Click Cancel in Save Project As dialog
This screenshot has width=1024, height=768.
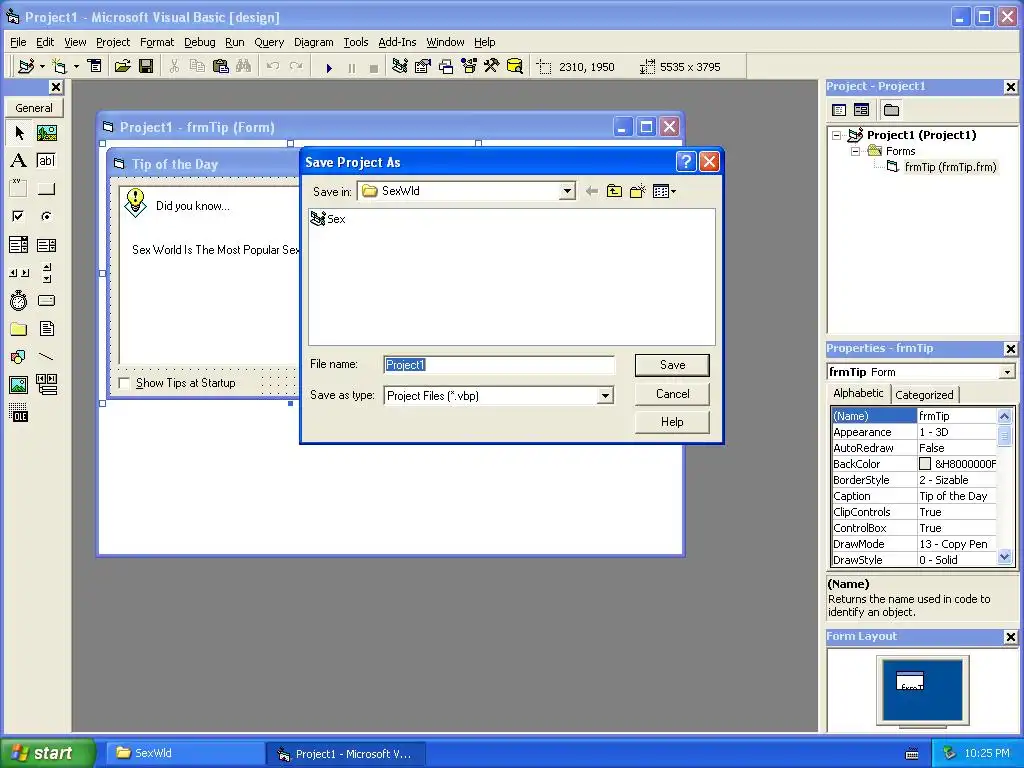(x=672, y=394)
